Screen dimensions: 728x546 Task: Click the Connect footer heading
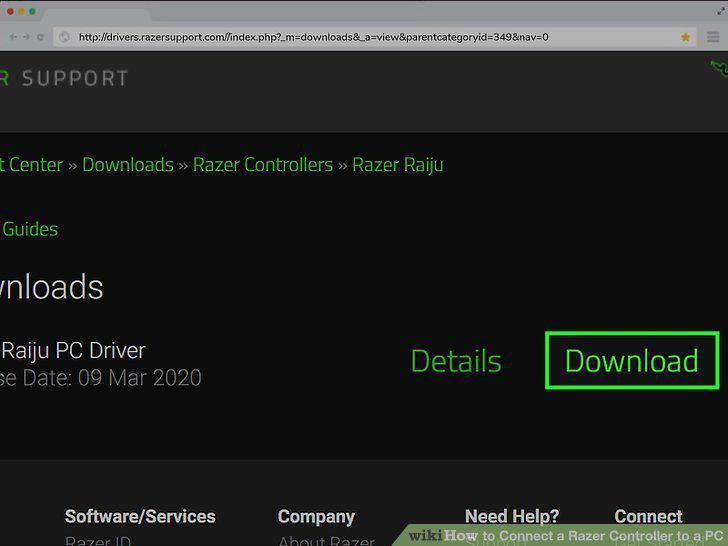click(x=648, y=516)
